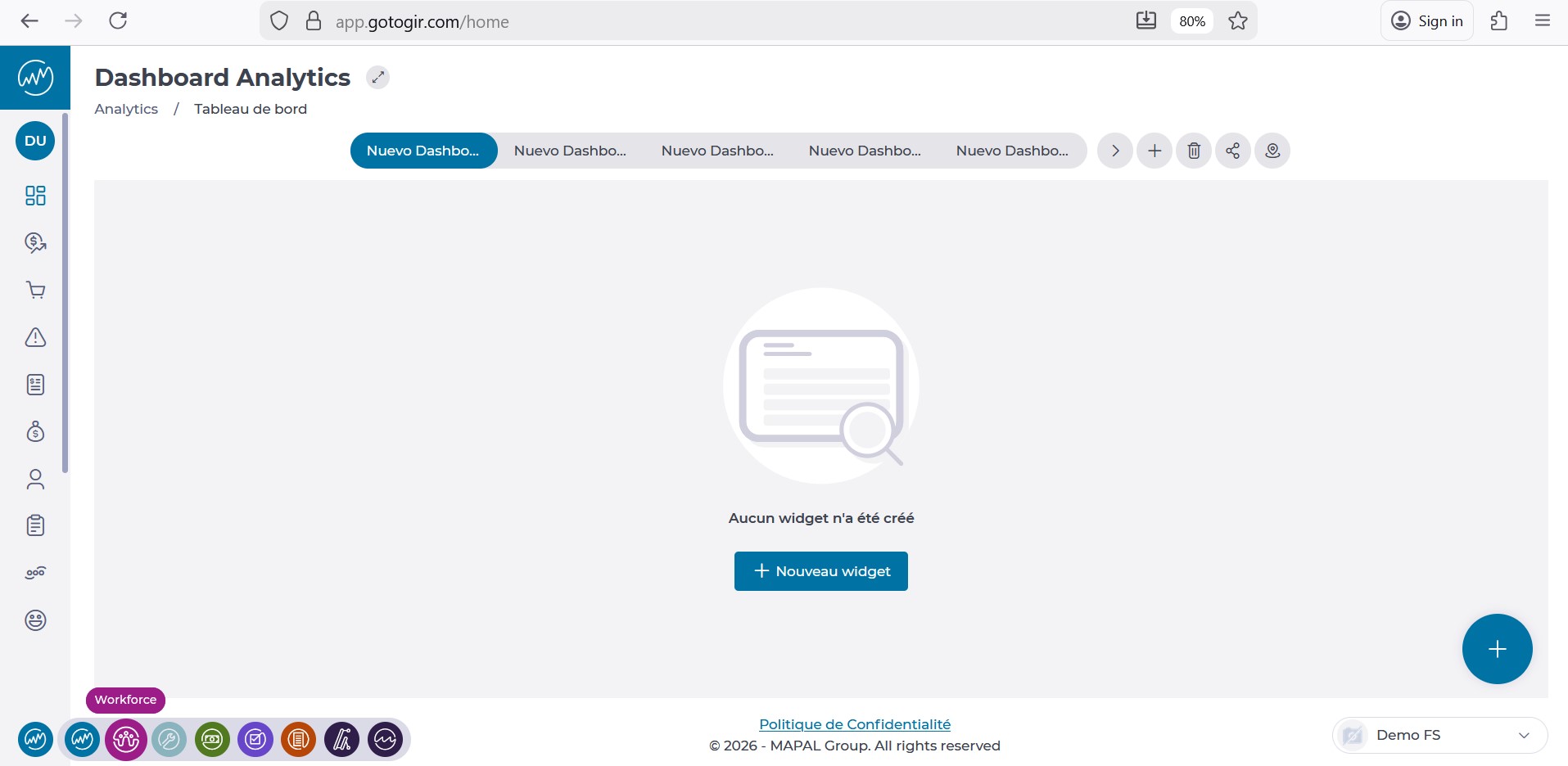Click the share dashboard icon

[x=1233, y=151]
